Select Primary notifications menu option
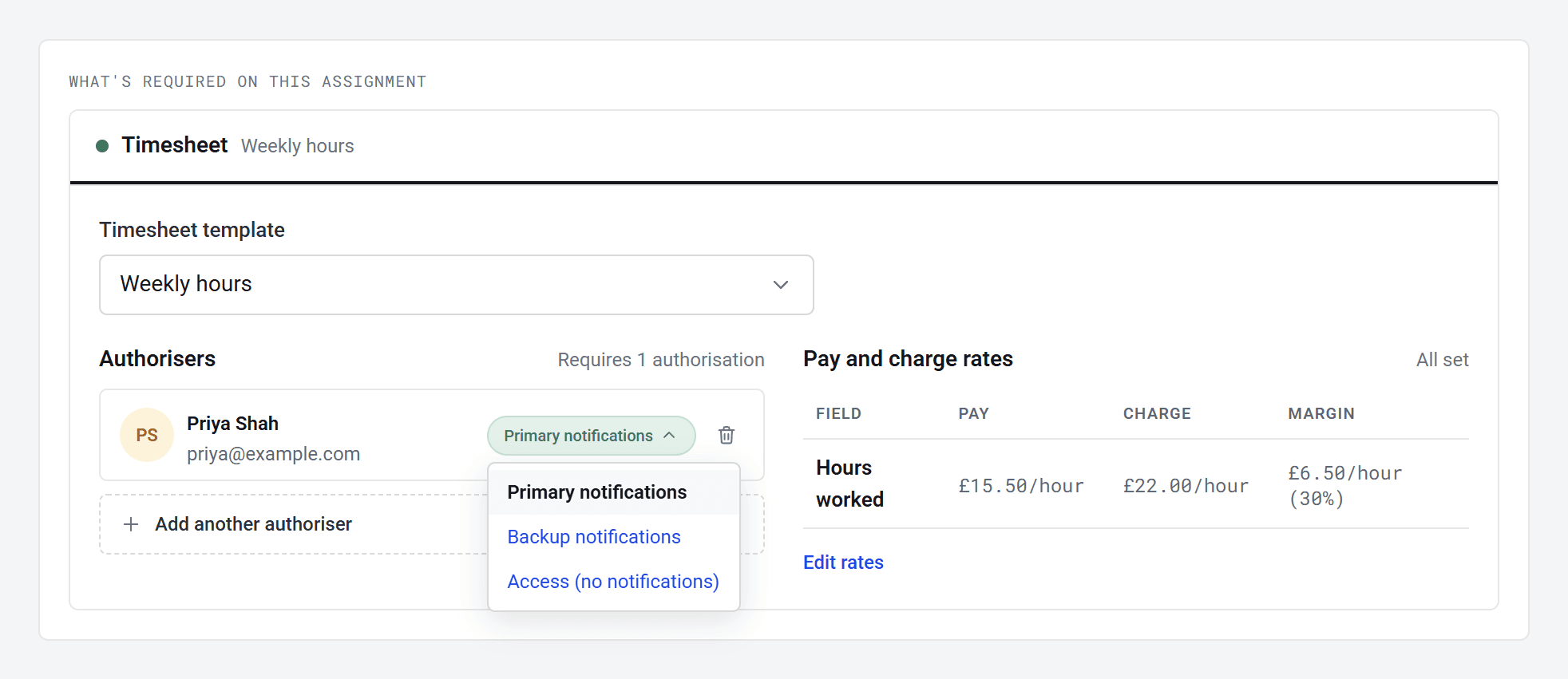Viewport: 1568px width, 679px height. pyautogui.click(x=614, y=492)
